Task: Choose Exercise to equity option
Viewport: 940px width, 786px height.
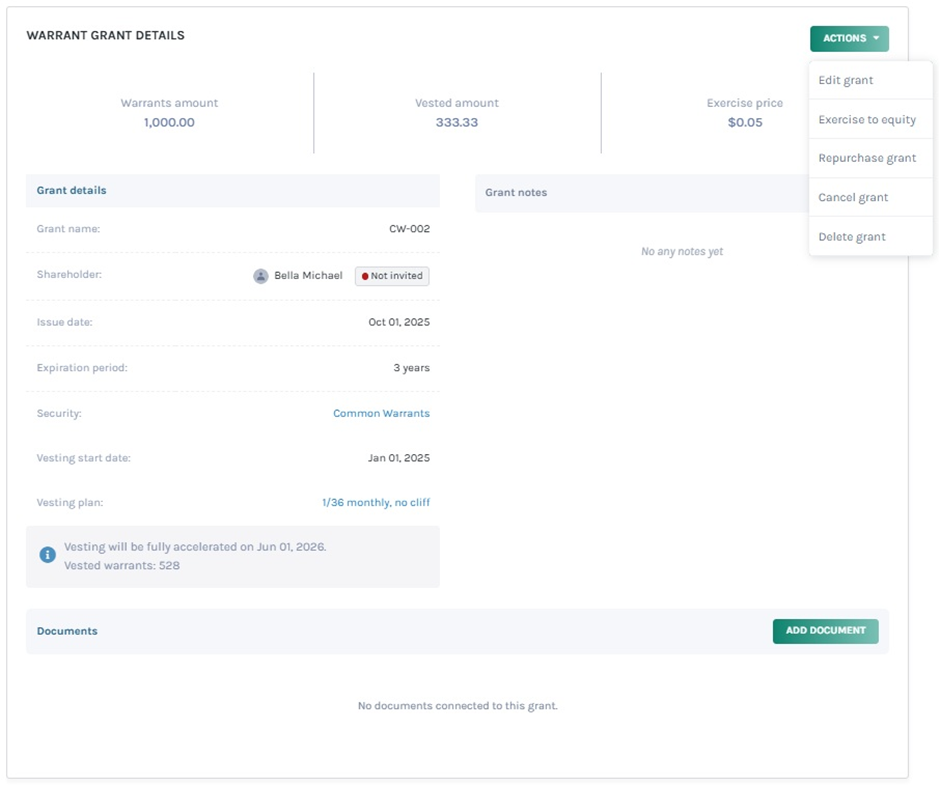Action: 866,120
